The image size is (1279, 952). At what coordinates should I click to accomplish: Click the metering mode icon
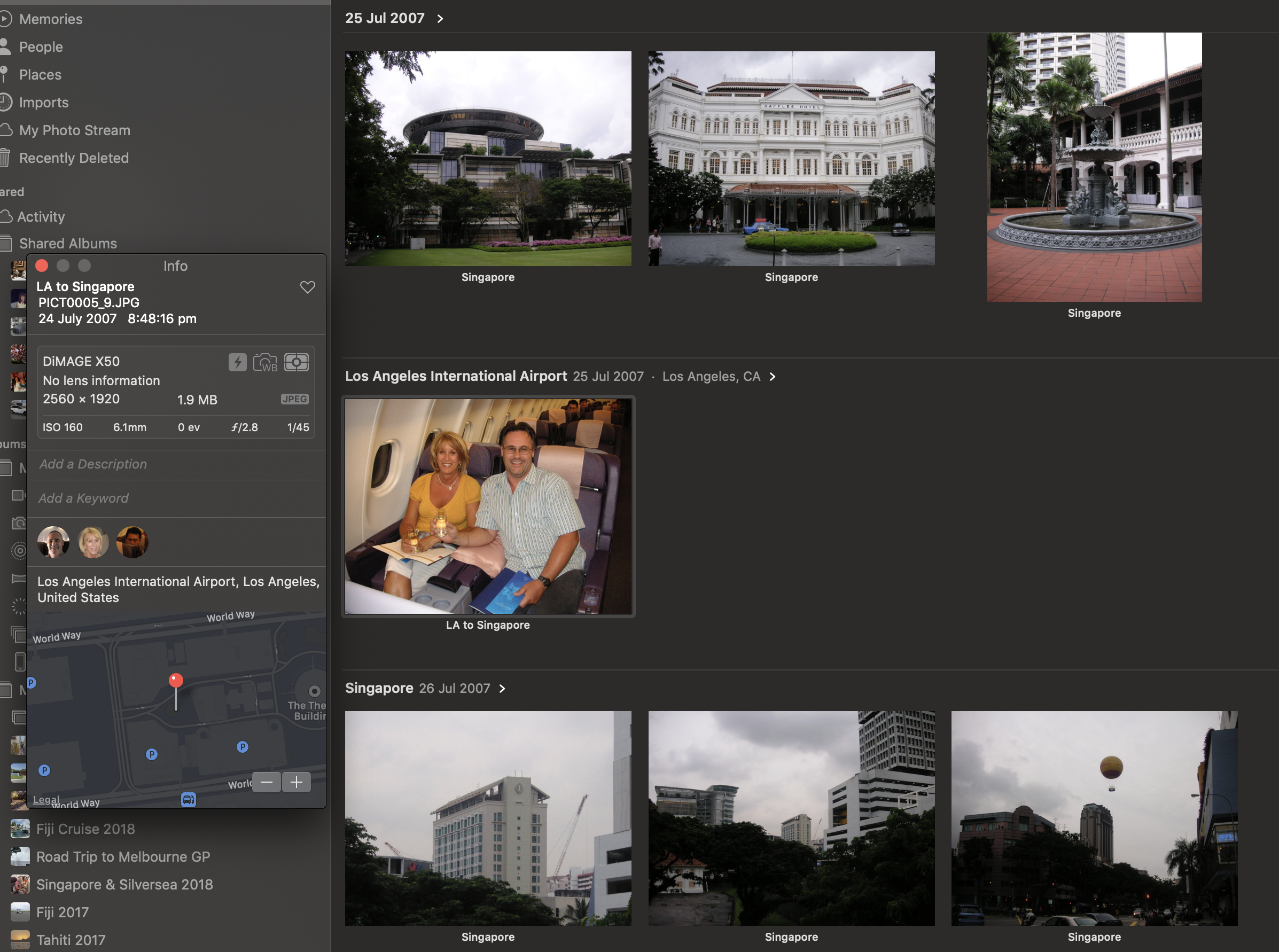297,362
